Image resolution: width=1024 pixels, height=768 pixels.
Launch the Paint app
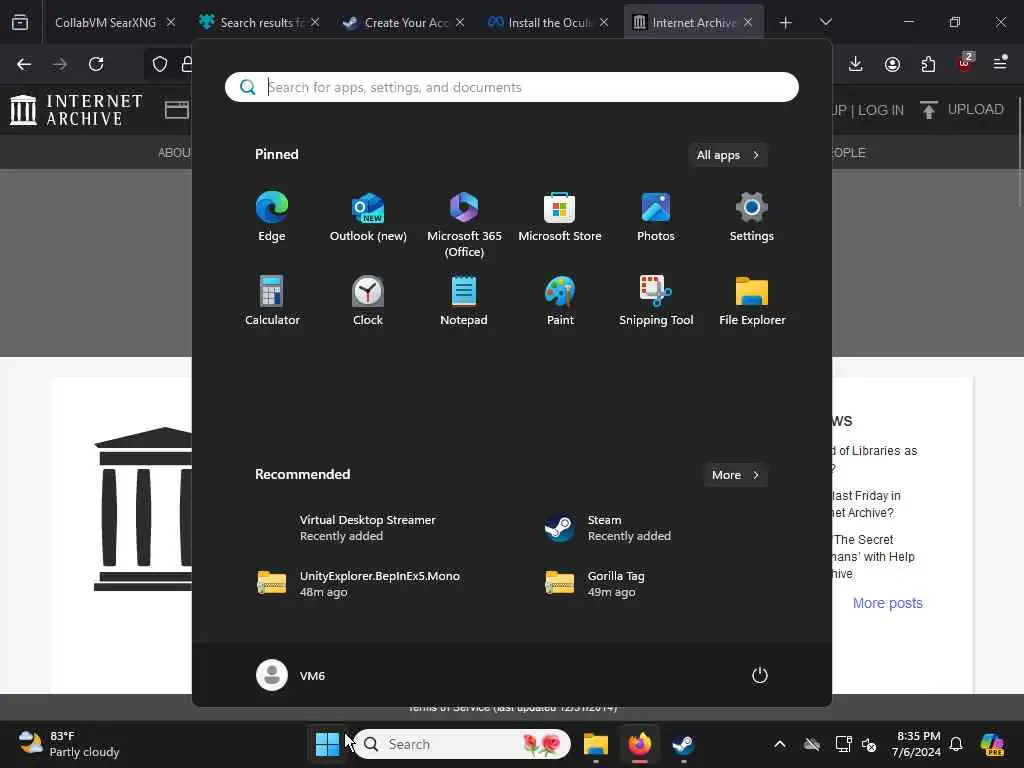[x=560, y=301]
